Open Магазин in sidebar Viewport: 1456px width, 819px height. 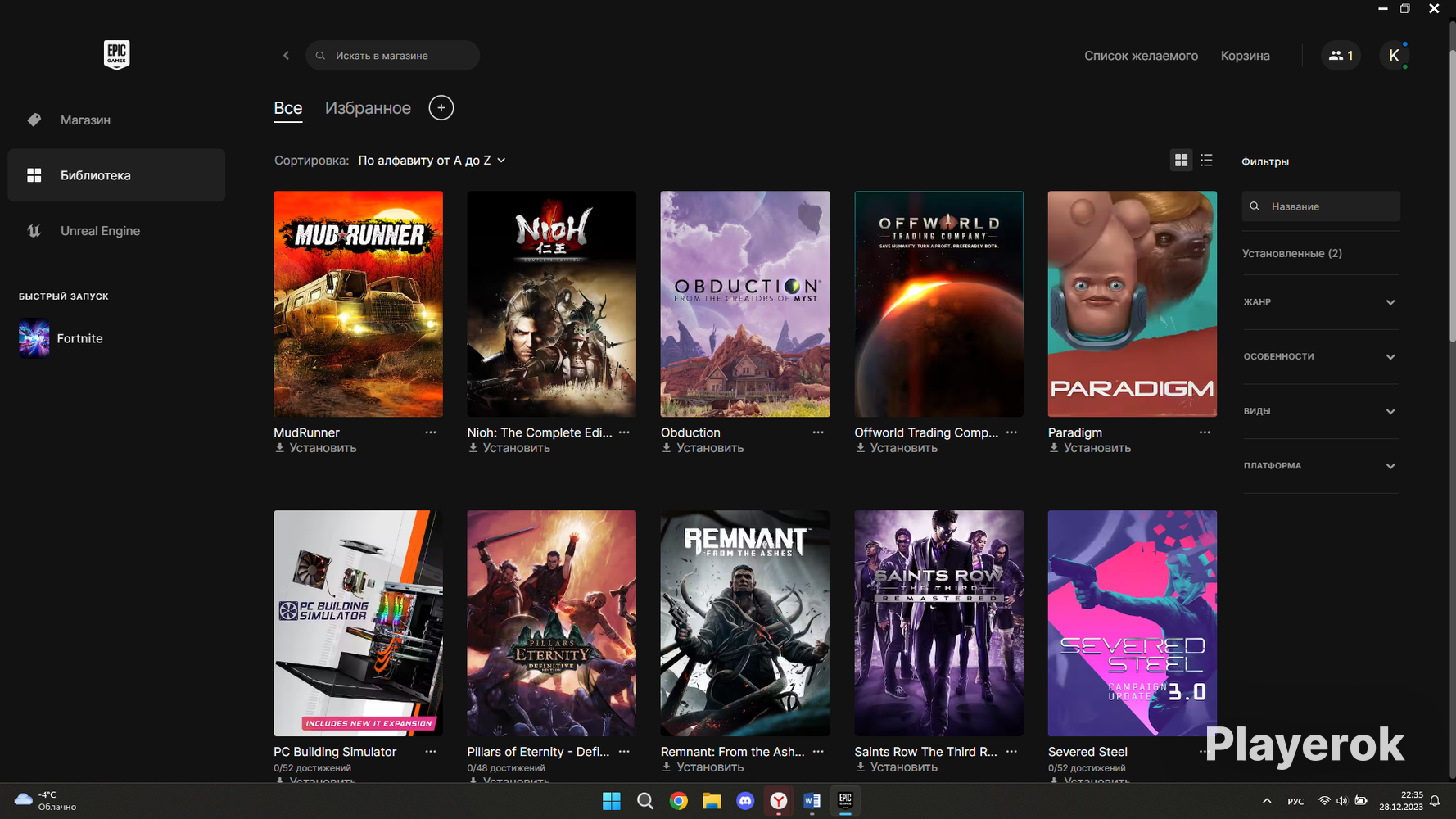(116, 120)
